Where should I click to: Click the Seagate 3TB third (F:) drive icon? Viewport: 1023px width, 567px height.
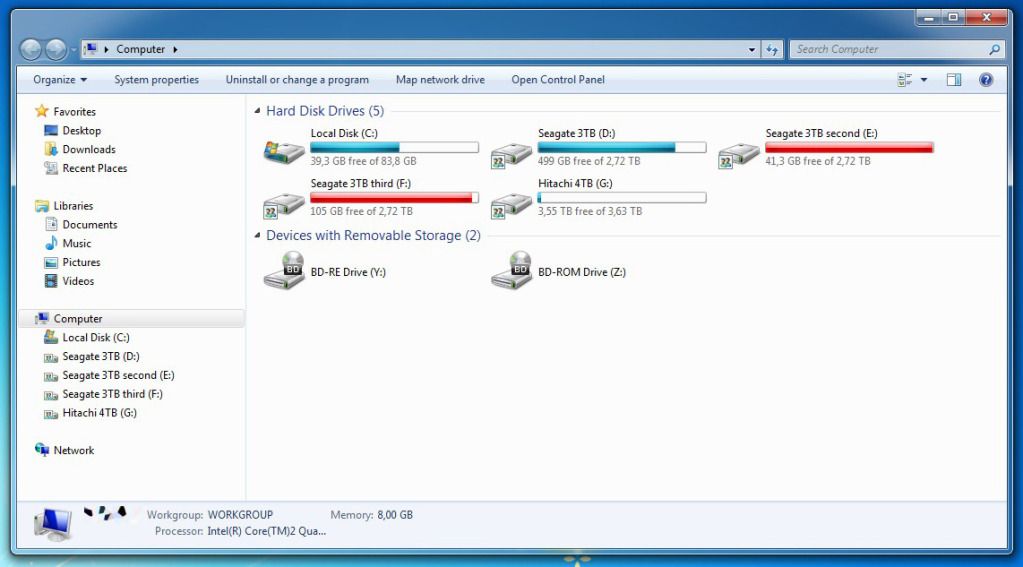[x=284, y=206]
